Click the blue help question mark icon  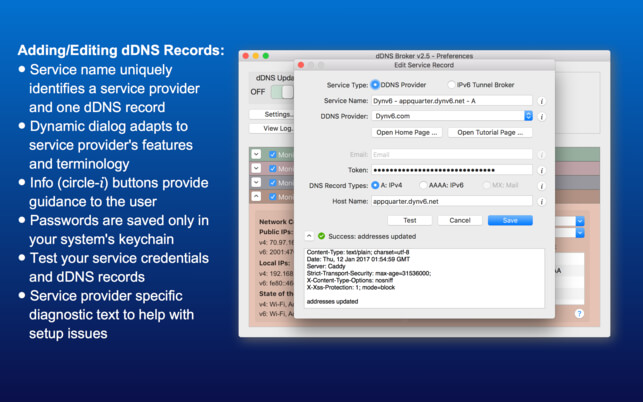(x=579, y=314)
